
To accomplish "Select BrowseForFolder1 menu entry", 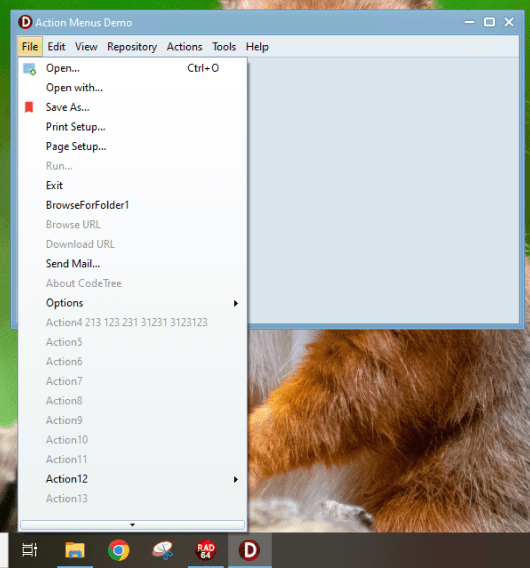I will [133, 205].
